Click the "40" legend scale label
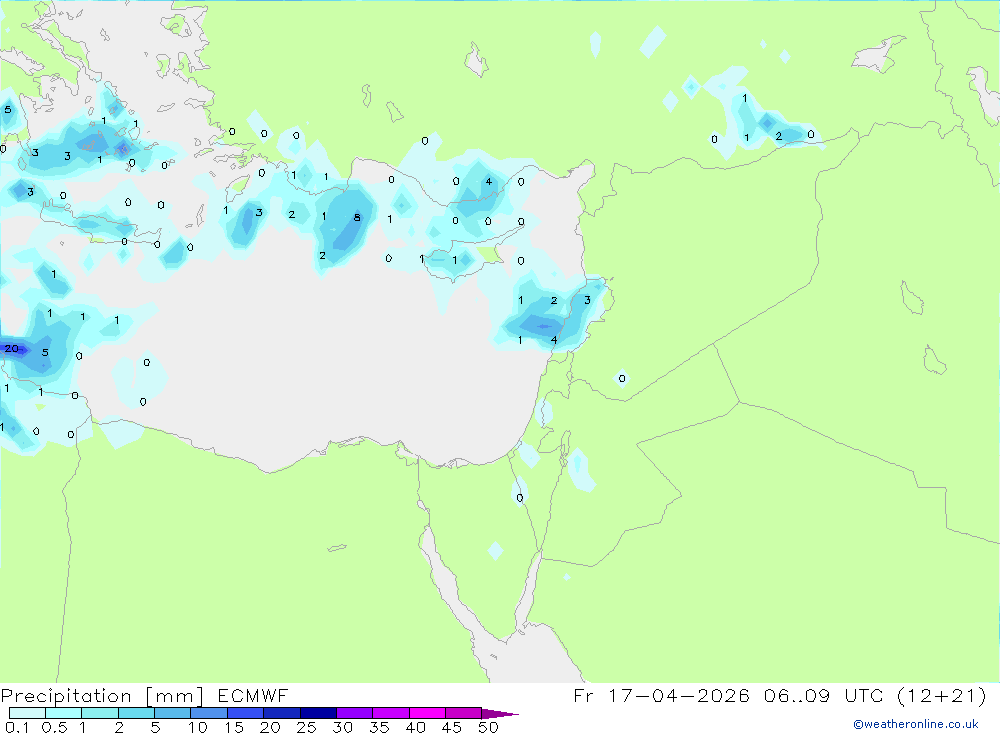The image size is (1000, 733). (415, 727)
